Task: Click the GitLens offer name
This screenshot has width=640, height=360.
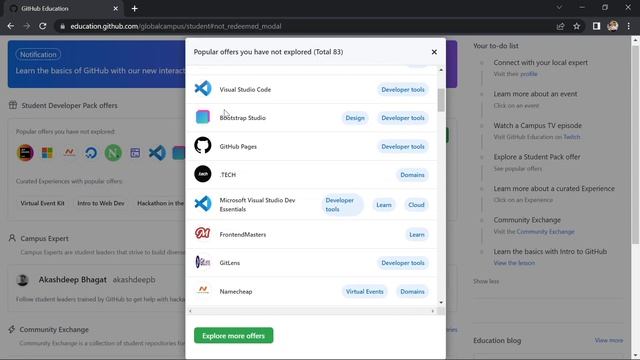Action: [229, 263]
